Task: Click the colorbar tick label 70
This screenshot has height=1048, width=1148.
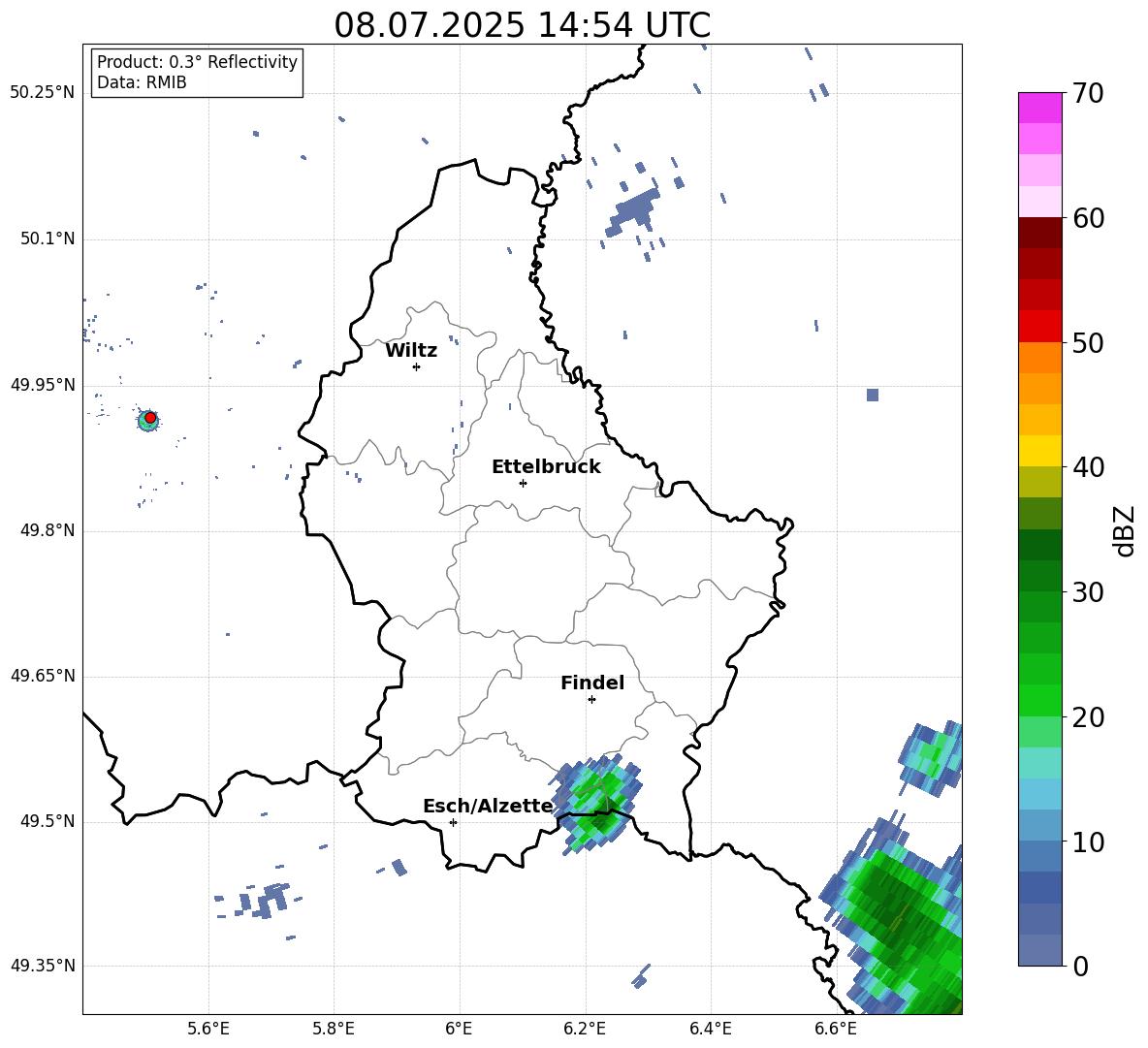Action: 1088,93
